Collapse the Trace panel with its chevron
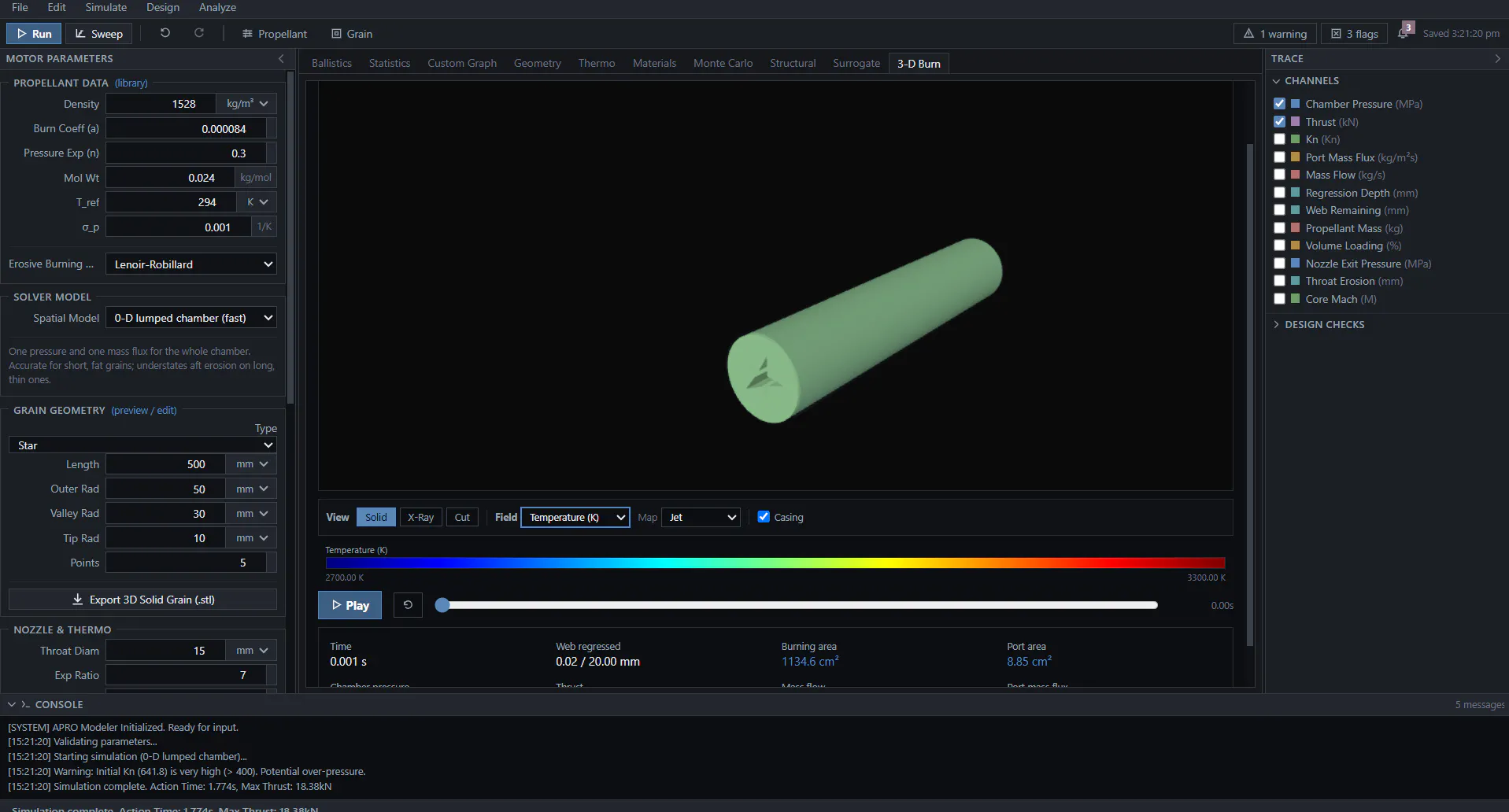 [1497, 59]
